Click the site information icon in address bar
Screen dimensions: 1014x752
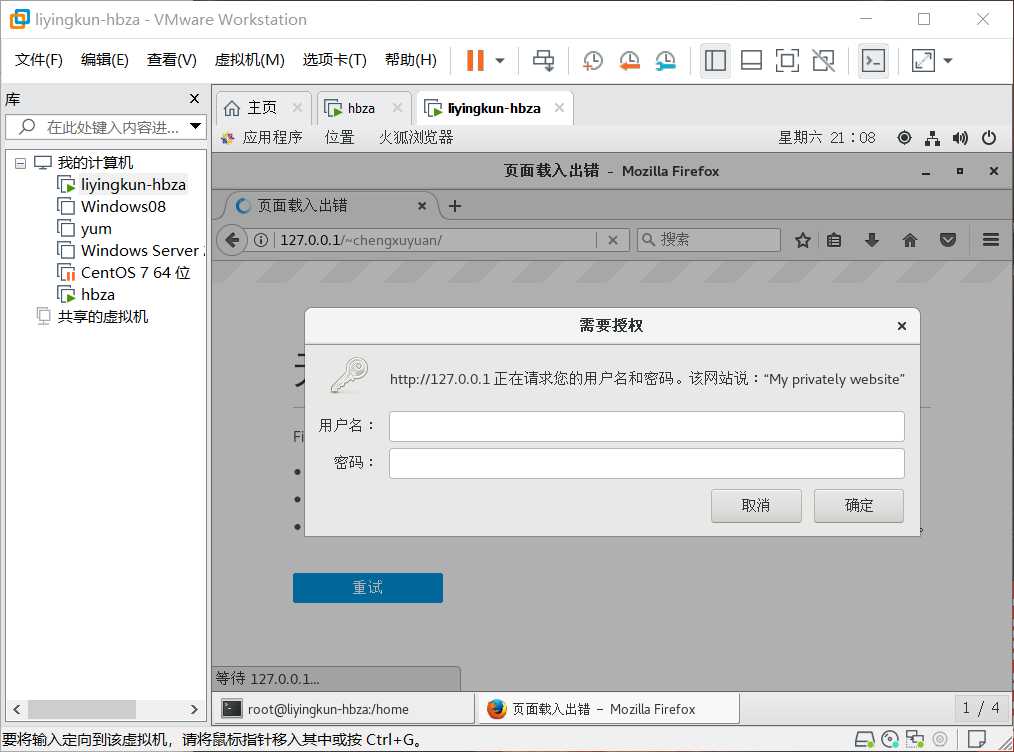coord(261,240)
